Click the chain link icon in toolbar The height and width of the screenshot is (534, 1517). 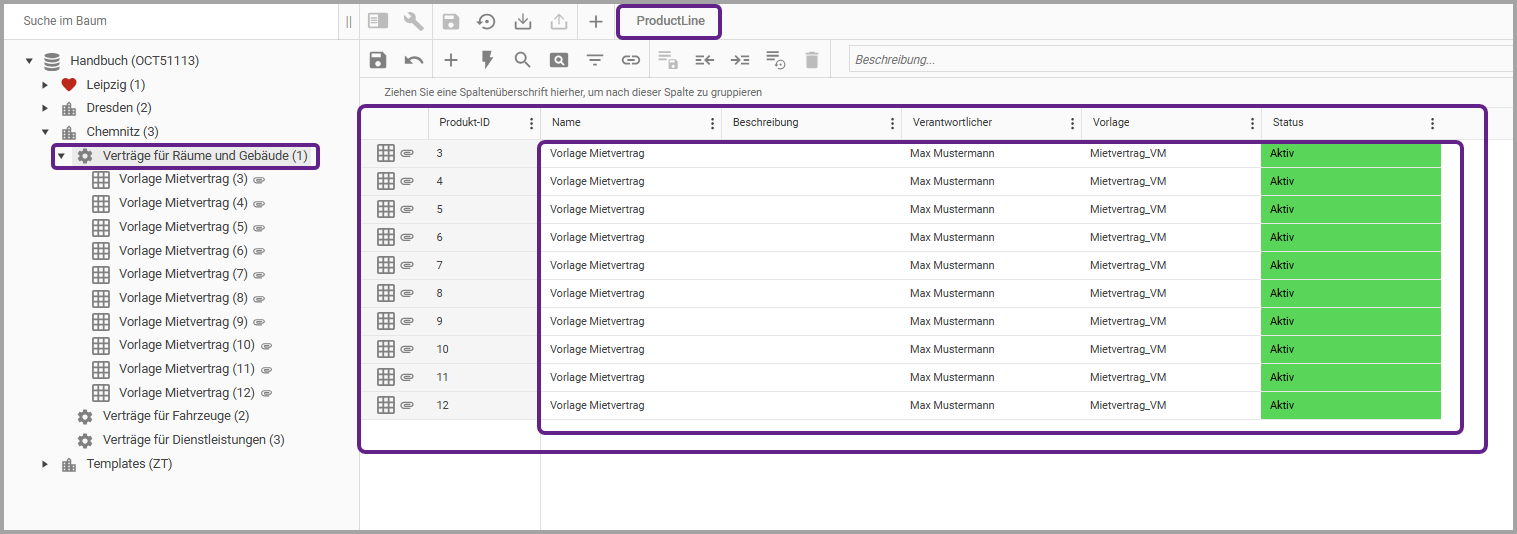tap(631, 60)
